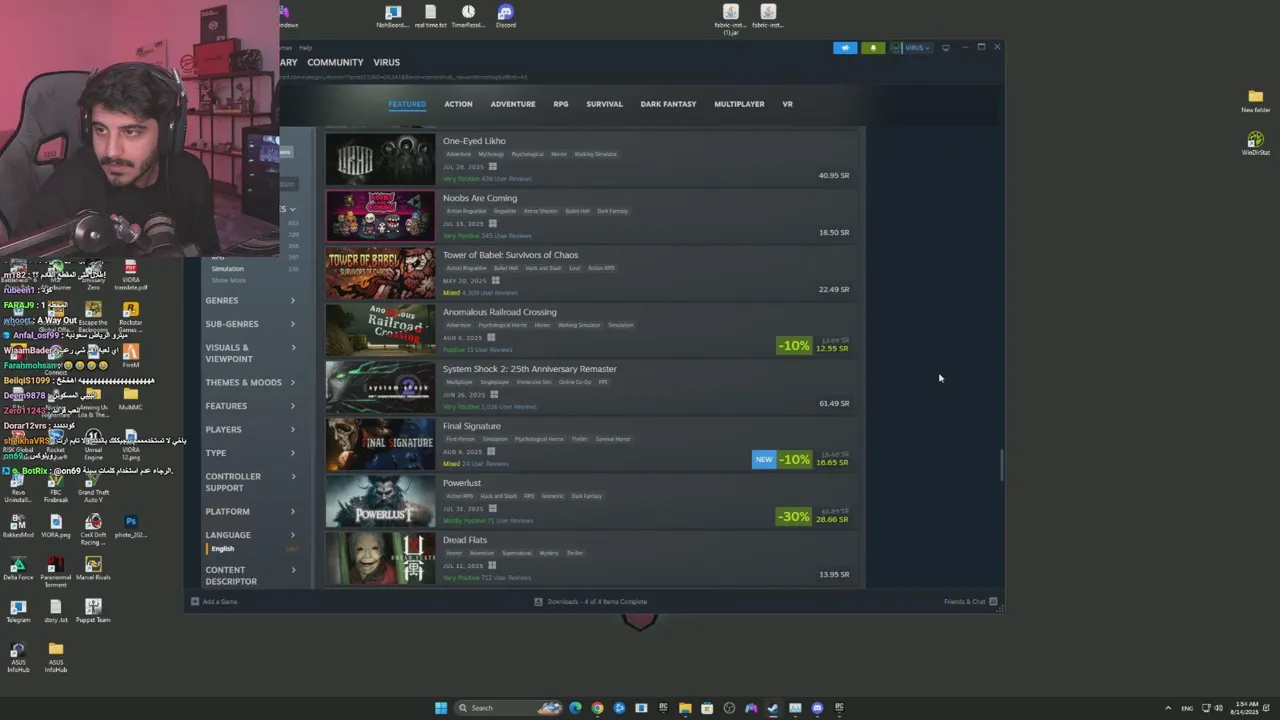Open the Steam announcements megaphone button
This screenshot has height=720, width=1280.
click(845, 48)
